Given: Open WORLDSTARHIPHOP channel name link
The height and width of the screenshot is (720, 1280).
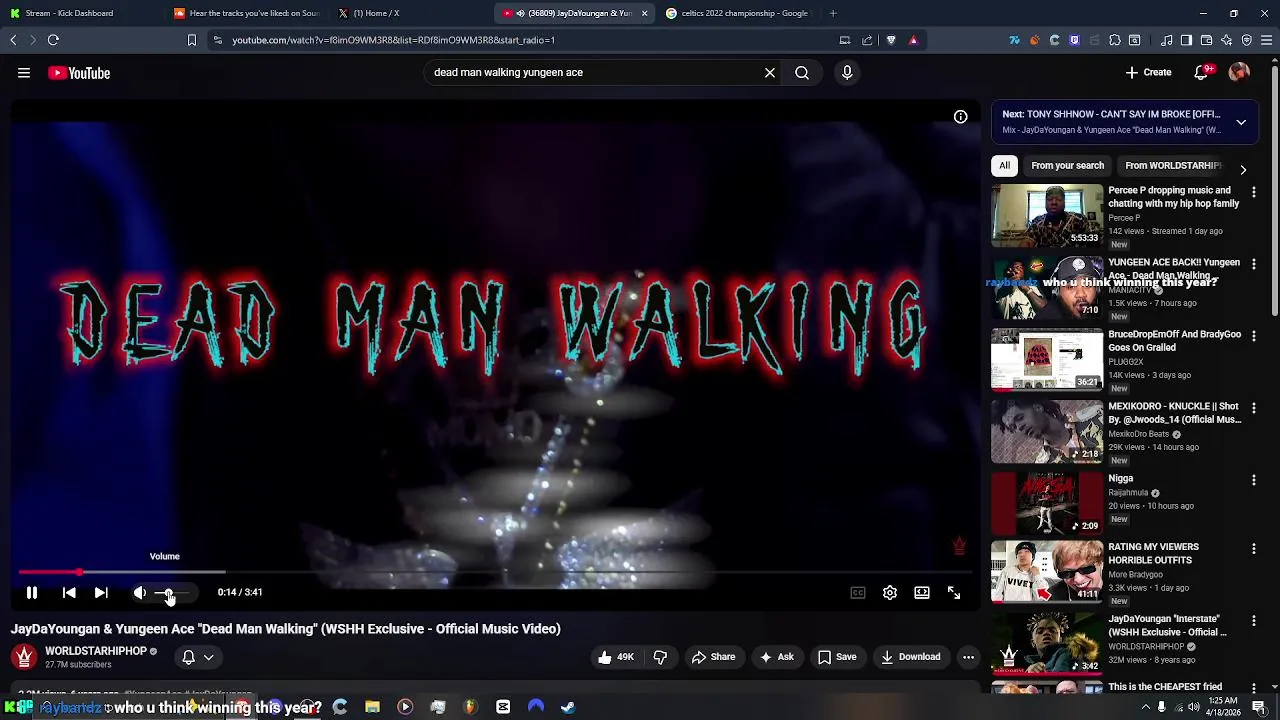Looking at the screenshot, I should 96,651.
